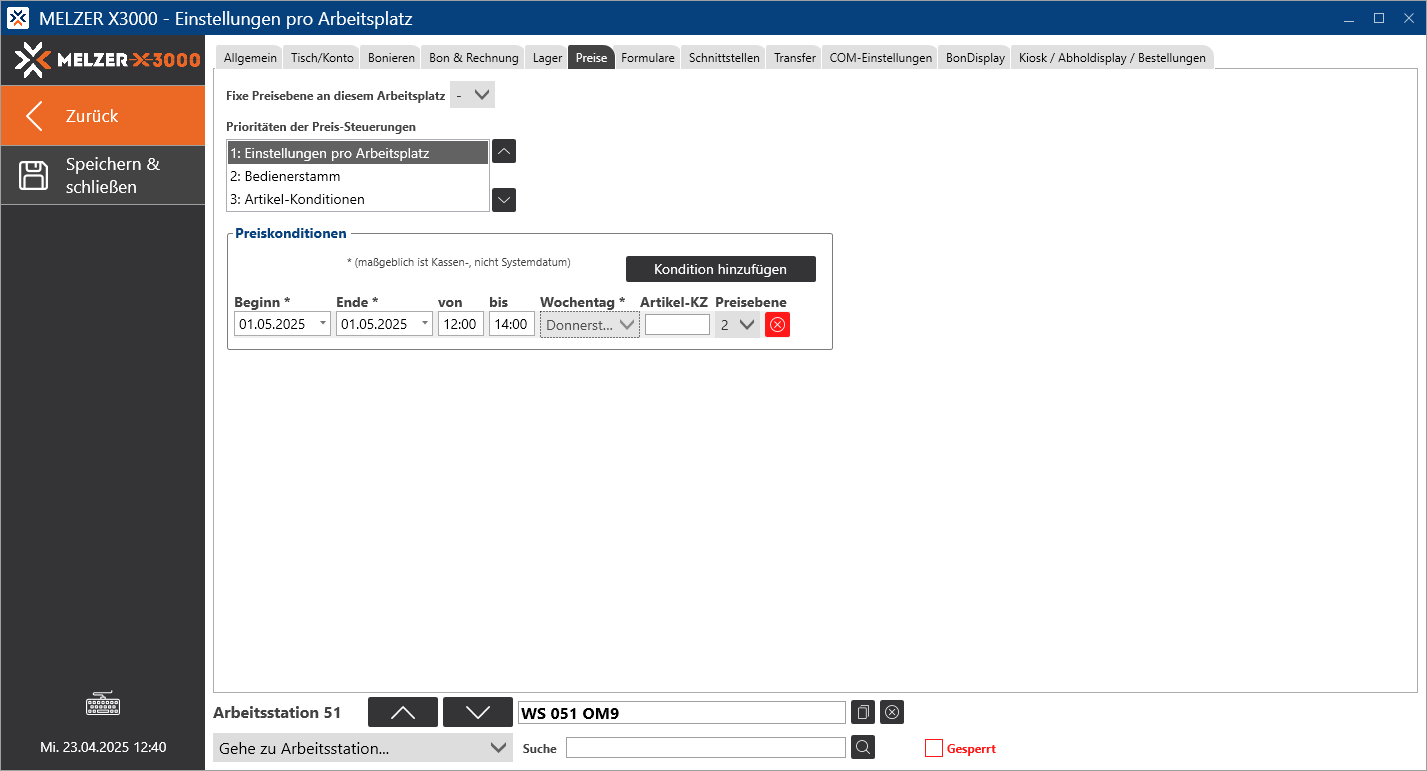Click the MELZER X3000 logo
Viewport: 1427px width, 771px height.
tap(108, 60)
